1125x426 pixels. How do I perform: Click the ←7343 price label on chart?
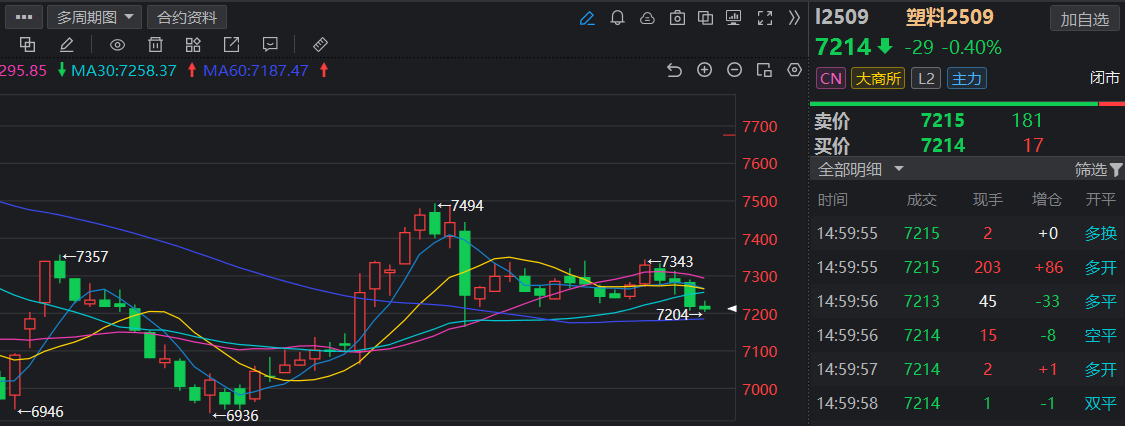pos(670,262)
